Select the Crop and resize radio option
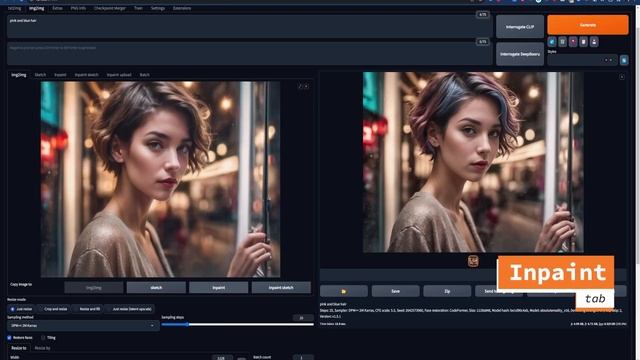The height and width of the screenshot is (360, 640). (x=53, y=309)
